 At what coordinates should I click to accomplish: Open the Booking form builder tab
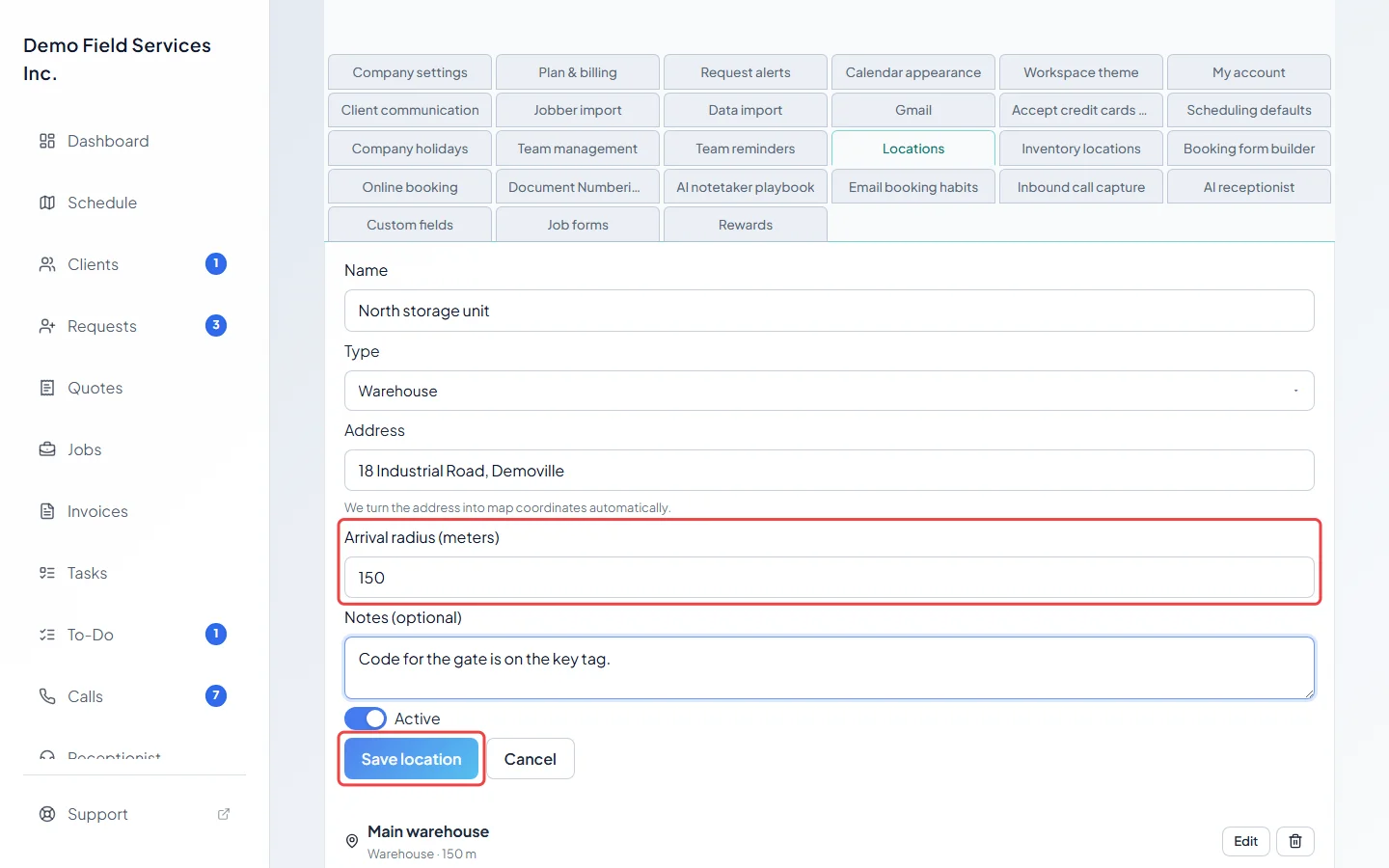point(1249,149)
